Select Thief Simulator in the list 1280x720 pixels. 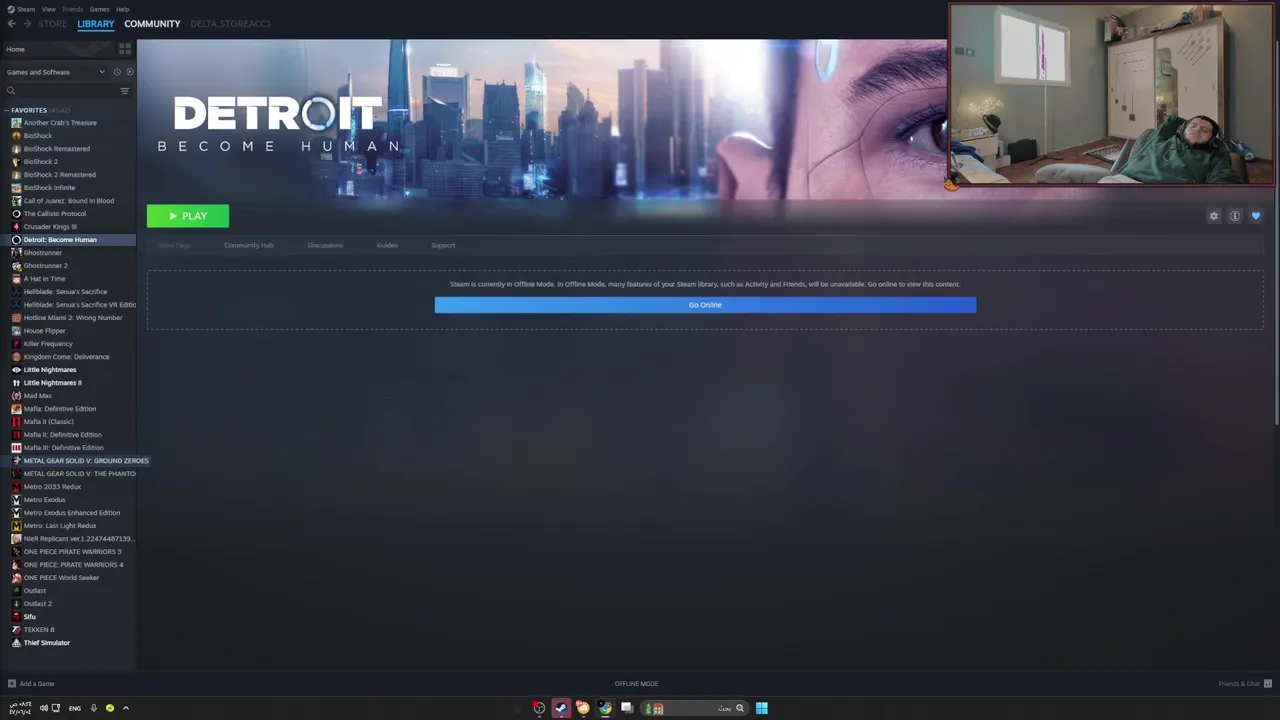pos(47,643)
